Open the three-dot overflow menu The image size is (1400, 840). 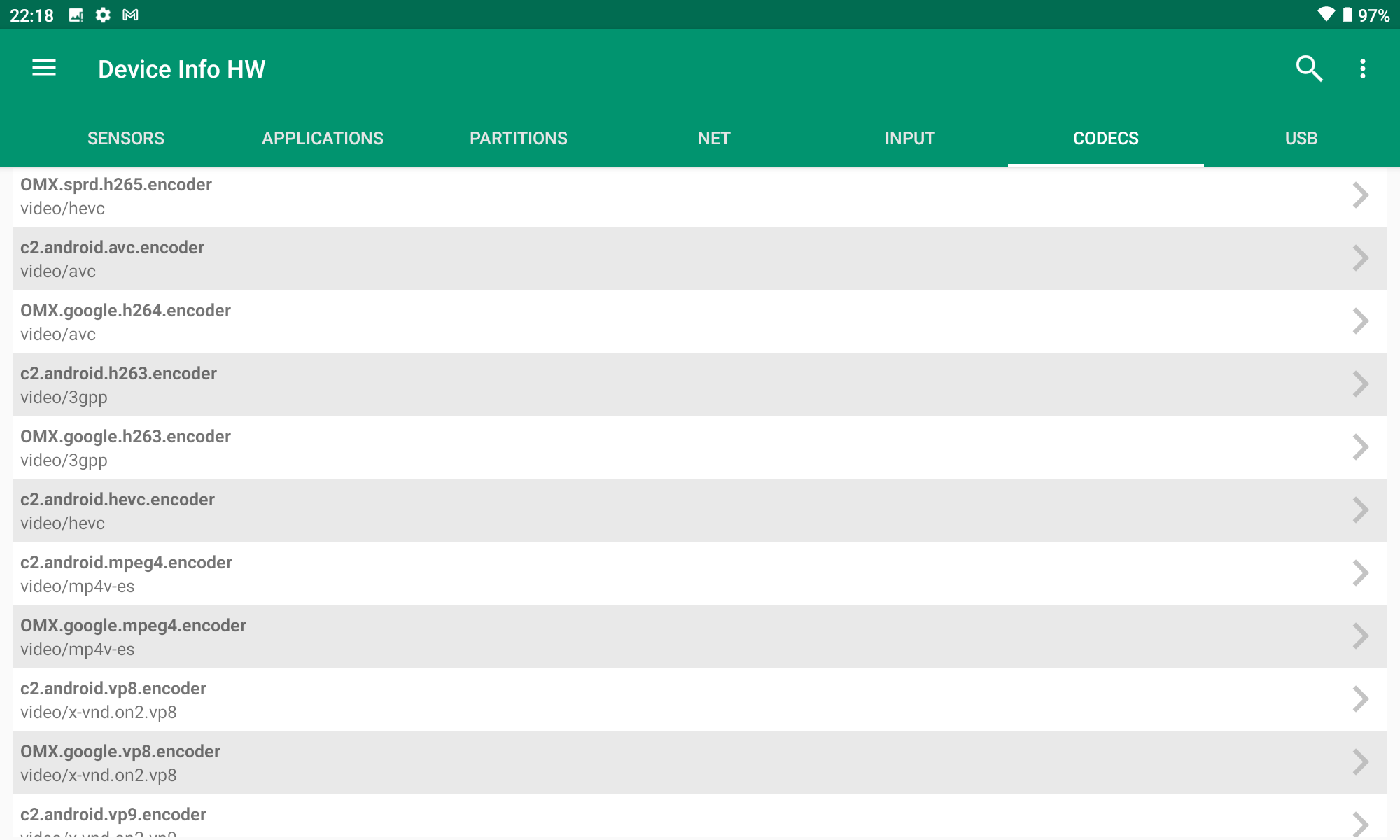point(1362,69)
